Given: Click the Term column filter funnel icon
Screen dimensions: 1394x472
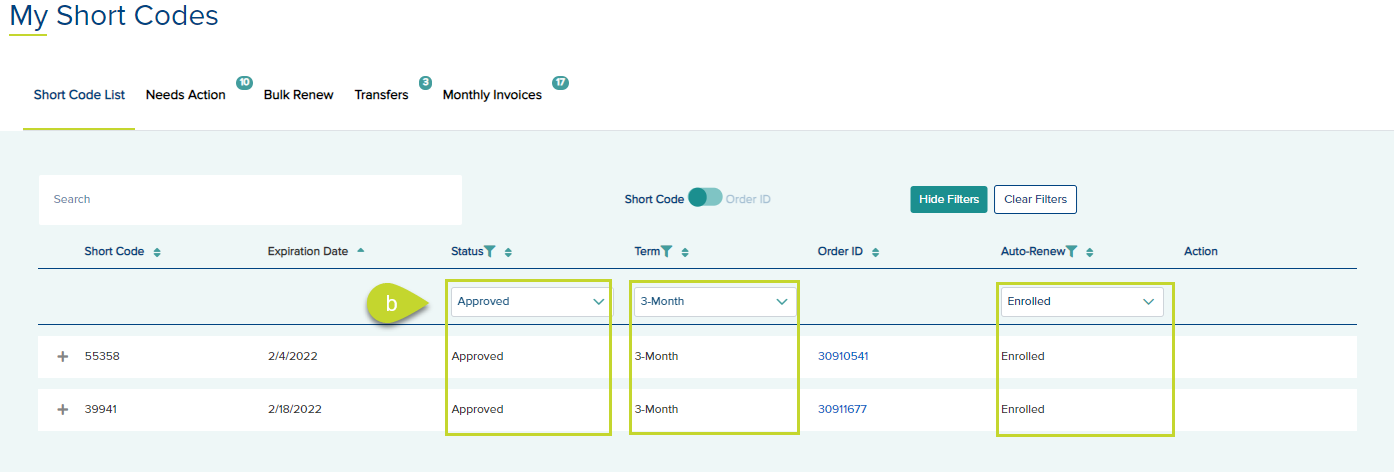Looking at the screenshot, I should (666, 252).
